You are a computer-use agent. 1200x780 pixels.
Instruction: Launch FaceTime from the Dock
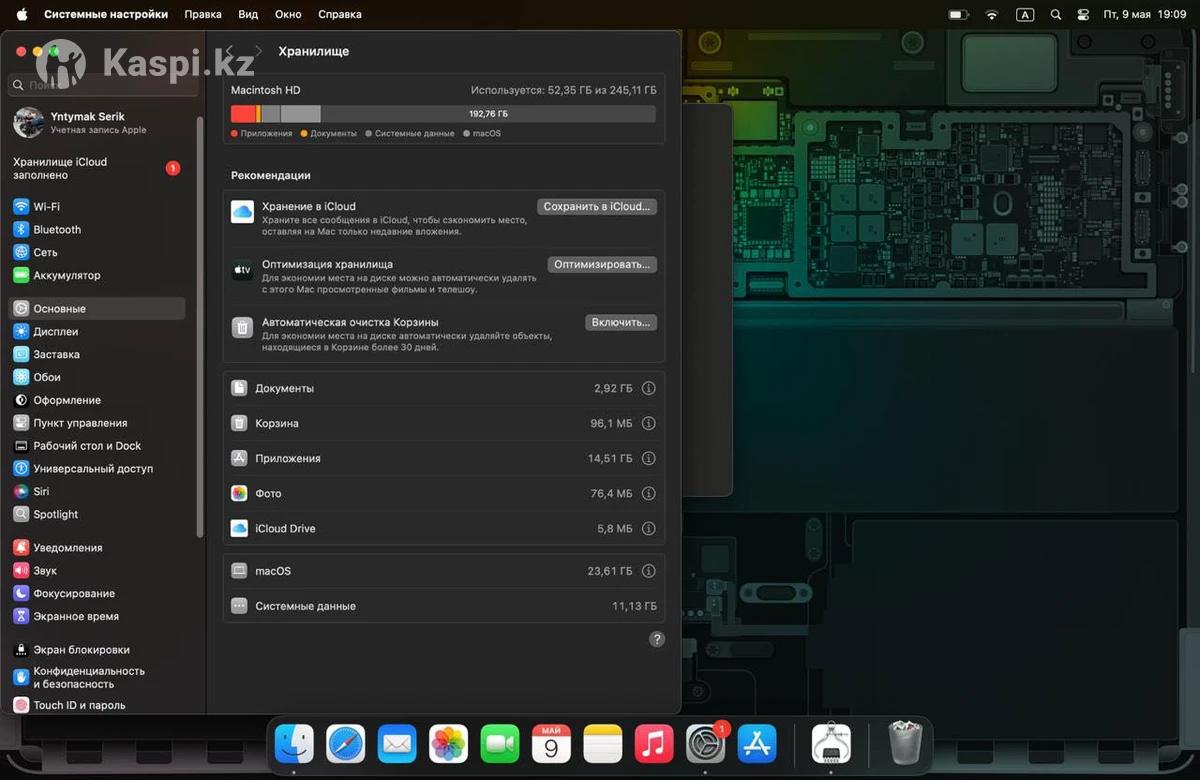click(500, 744)
